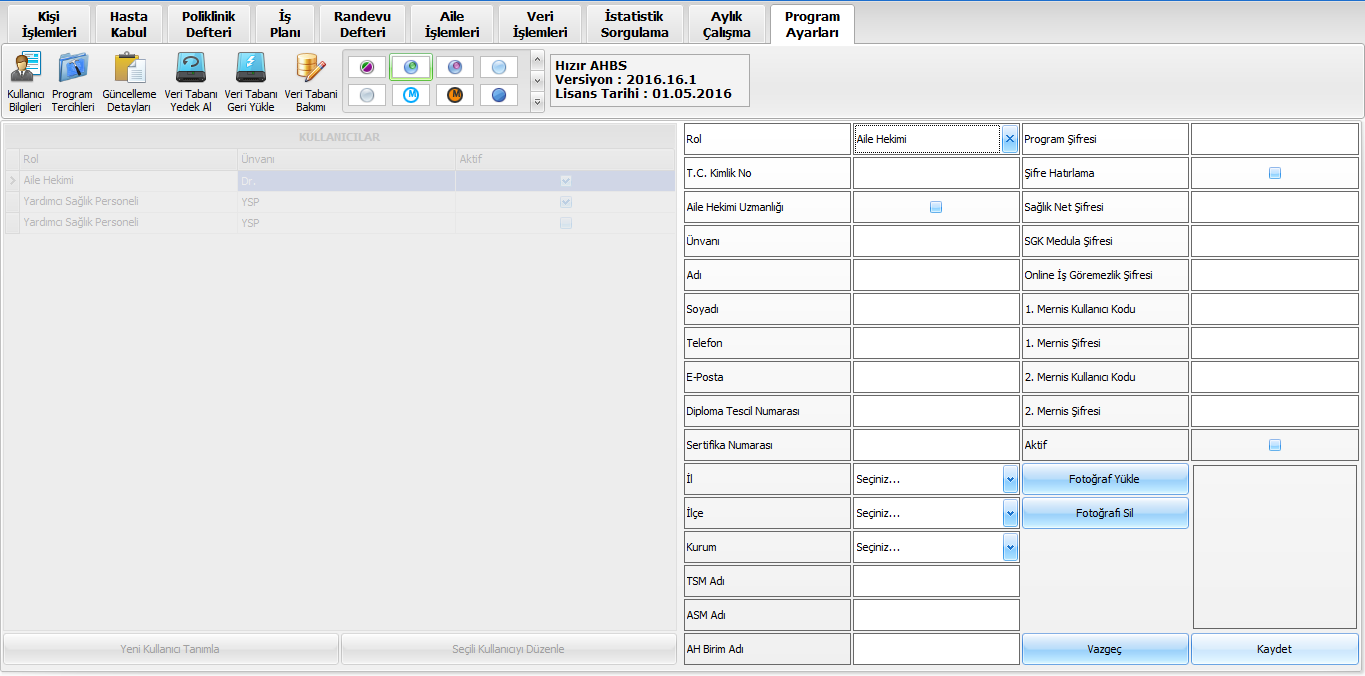
Task: Click Veri Tabanı Yedek Al icon
Action: [190, 82]
